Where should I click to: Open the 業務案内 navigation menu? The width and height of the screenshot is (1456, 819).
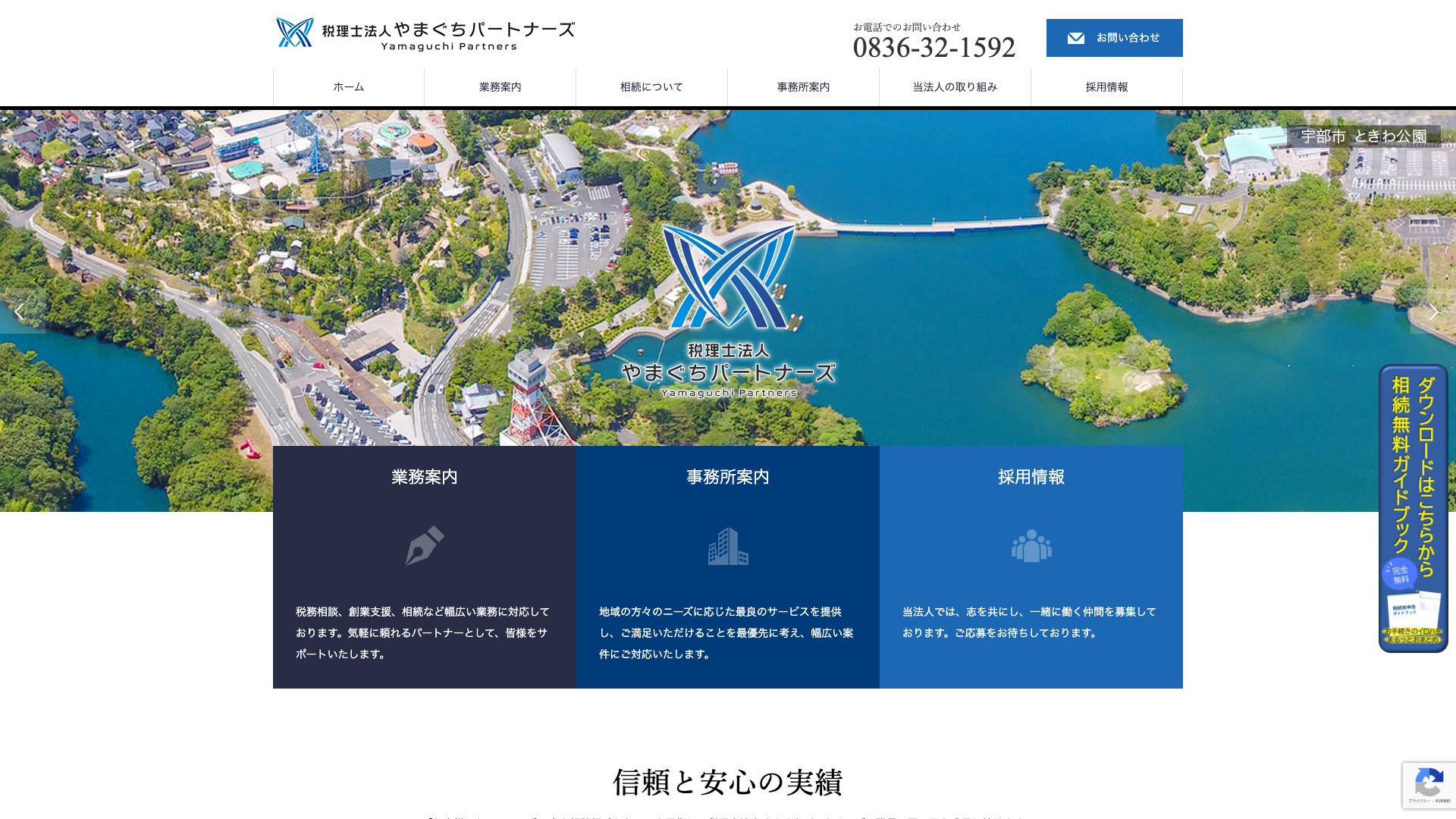point(500,87)
